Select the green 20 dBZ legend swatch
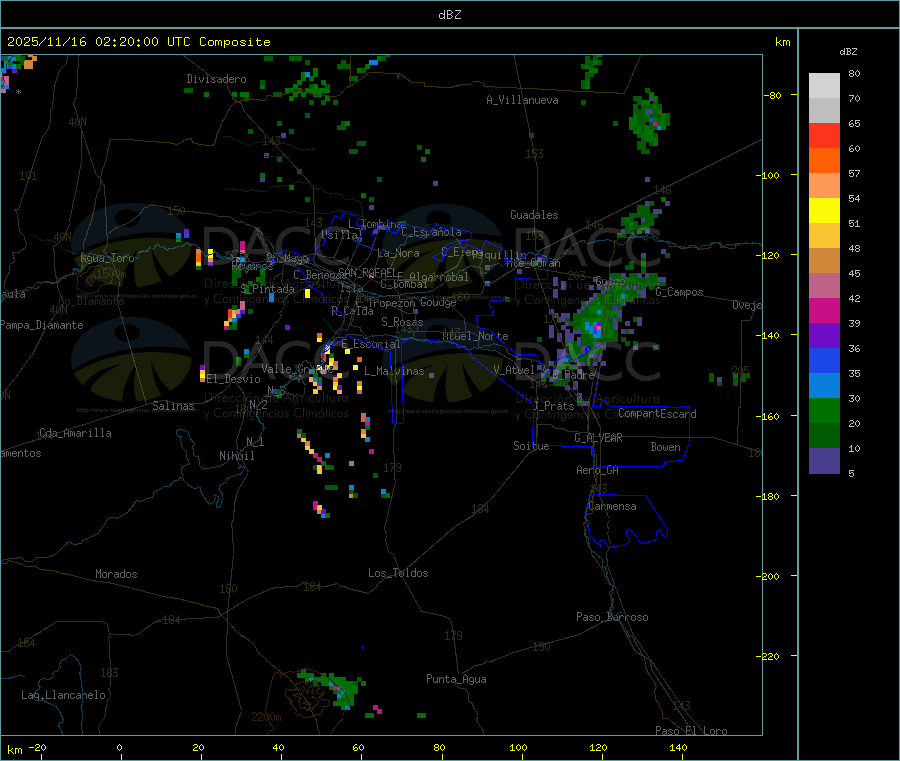Image resolution: width=900 pixels, height=761 pixels. pos(824,410)
